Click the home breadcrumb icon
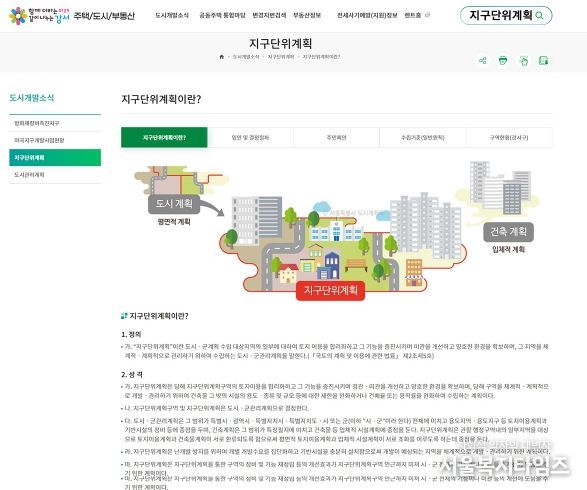587x490 pixels. [x=222, y=57]
